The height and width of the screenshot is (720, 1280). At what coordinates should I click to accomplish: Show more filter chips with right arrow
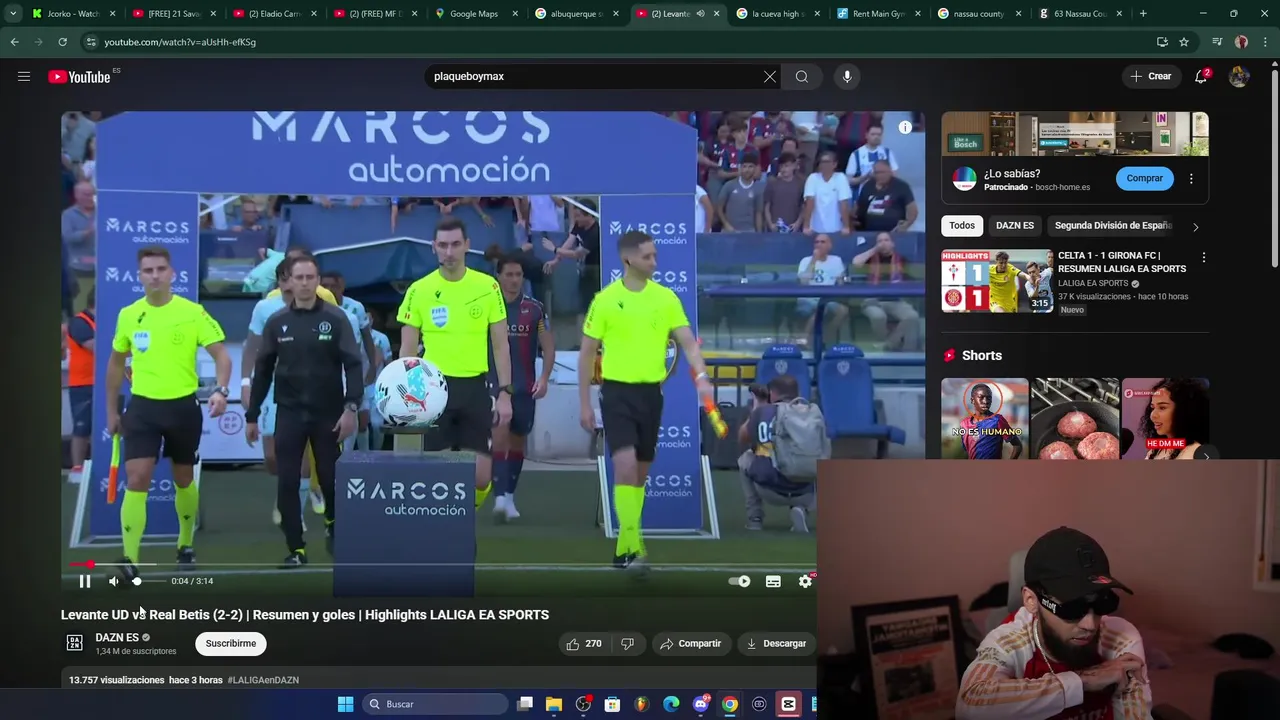pos(1195,226)
